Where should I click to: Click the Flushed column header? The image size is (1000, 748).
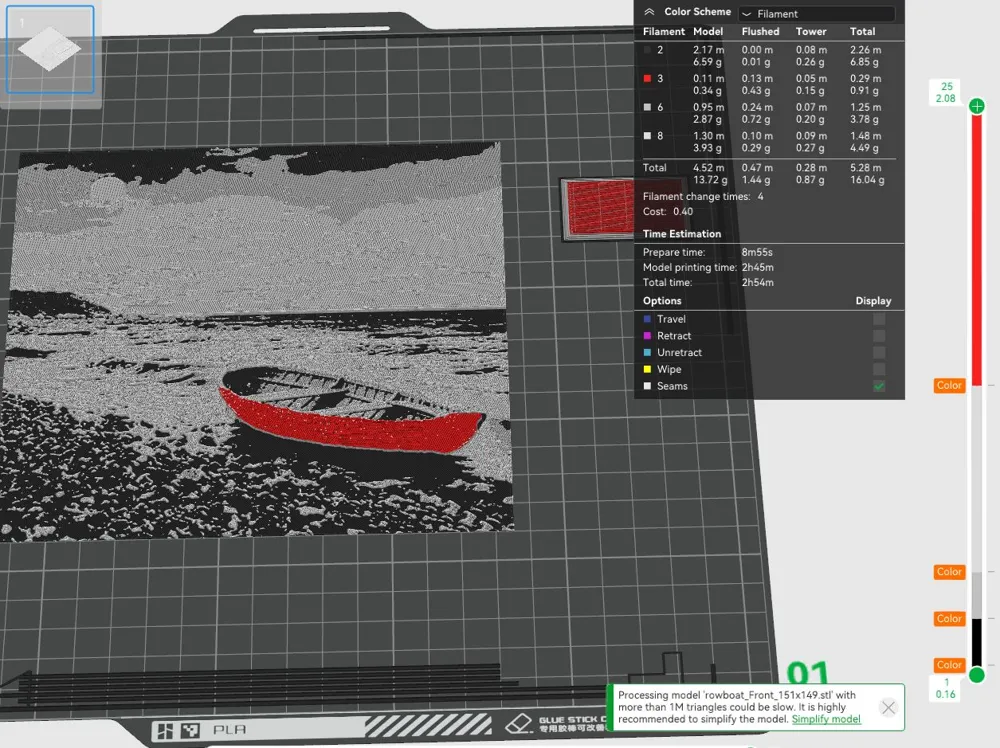760,31
